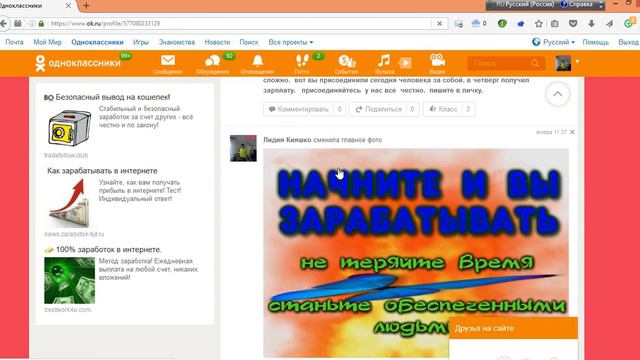Dismiss the photo post with X
This screenshot has width=640, height=360.
pyautogui.click(x=572, y=132)
